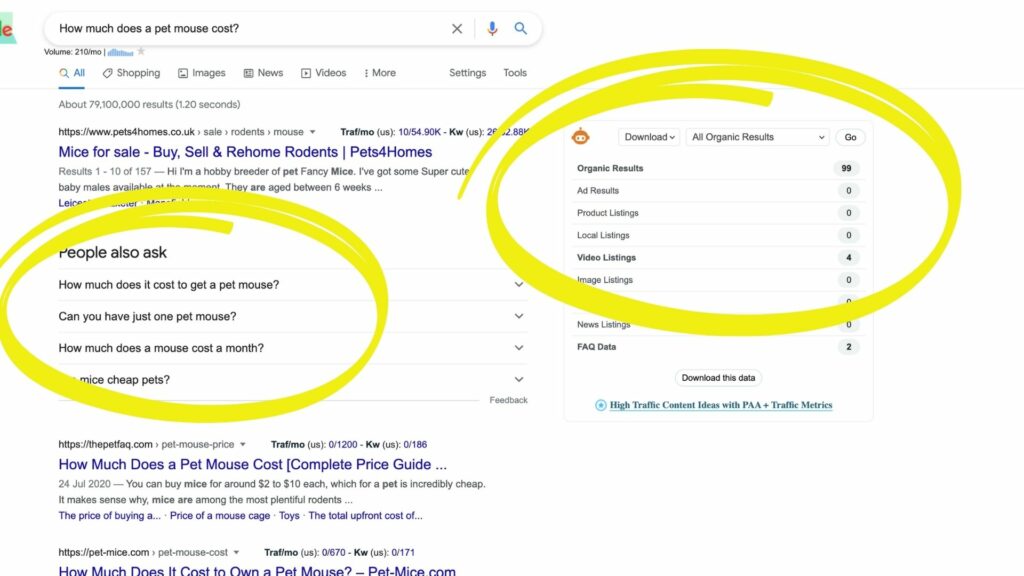
Task: Click the 0/1200 traffic value for thepetfaq
Action: coord(343,445)
